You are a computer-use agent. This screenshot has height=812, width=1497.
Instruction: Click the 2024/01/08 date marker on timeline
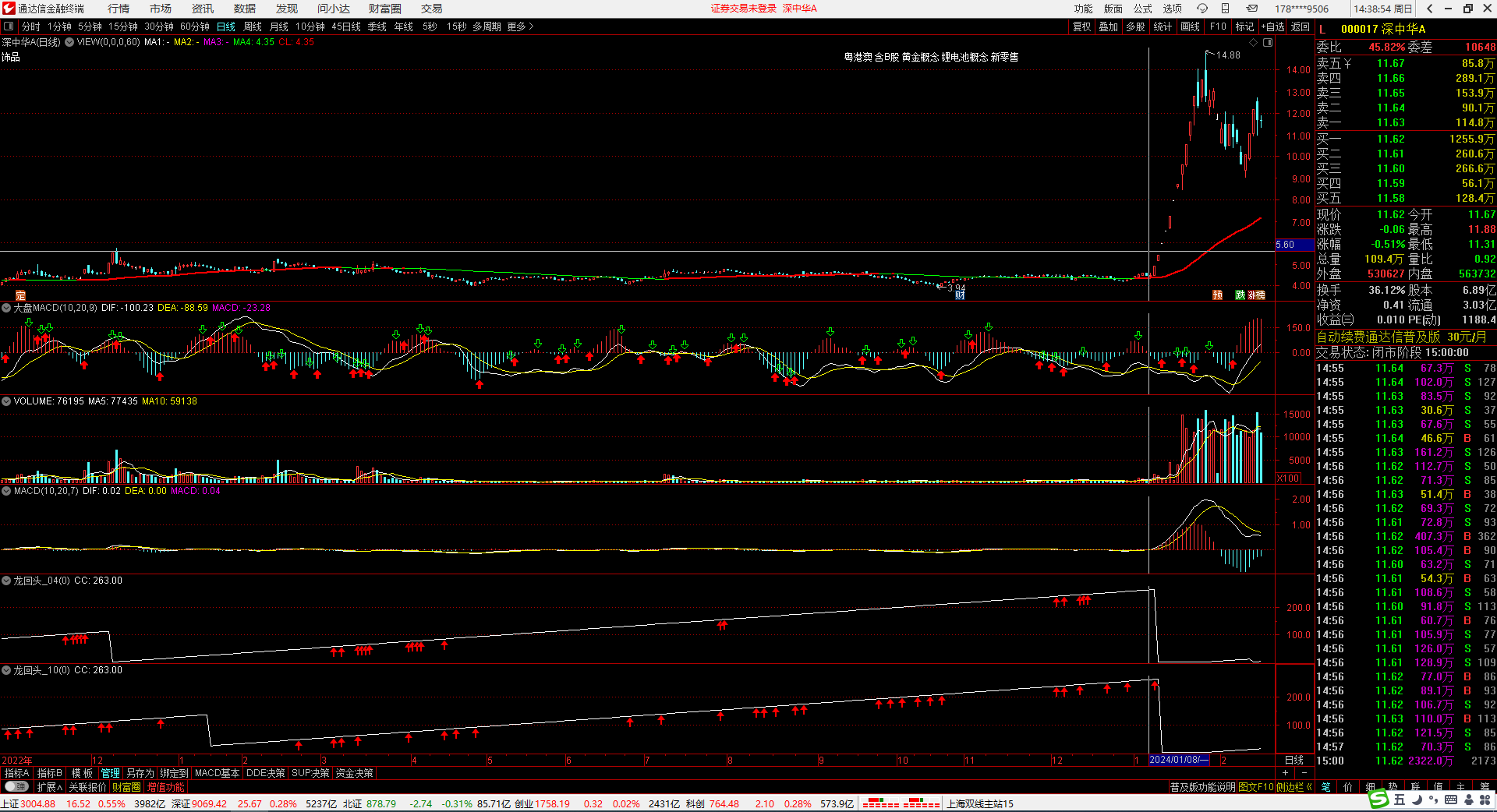[1180, 760]
